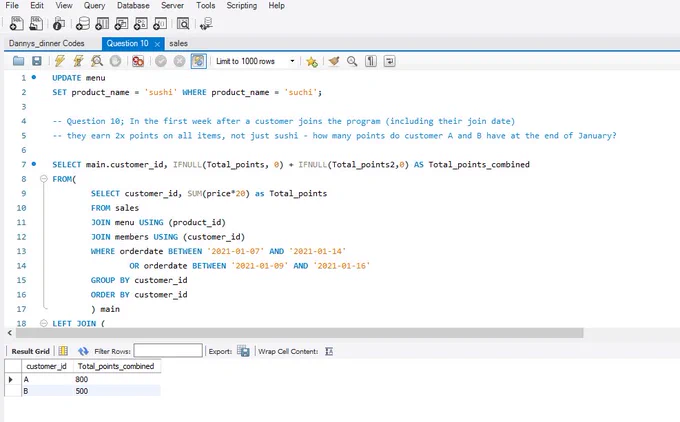Image resolution: width=680 pixels, height=422 pixels.
Task: Roll back the current transaction
Action: click(x=179, y=61)
